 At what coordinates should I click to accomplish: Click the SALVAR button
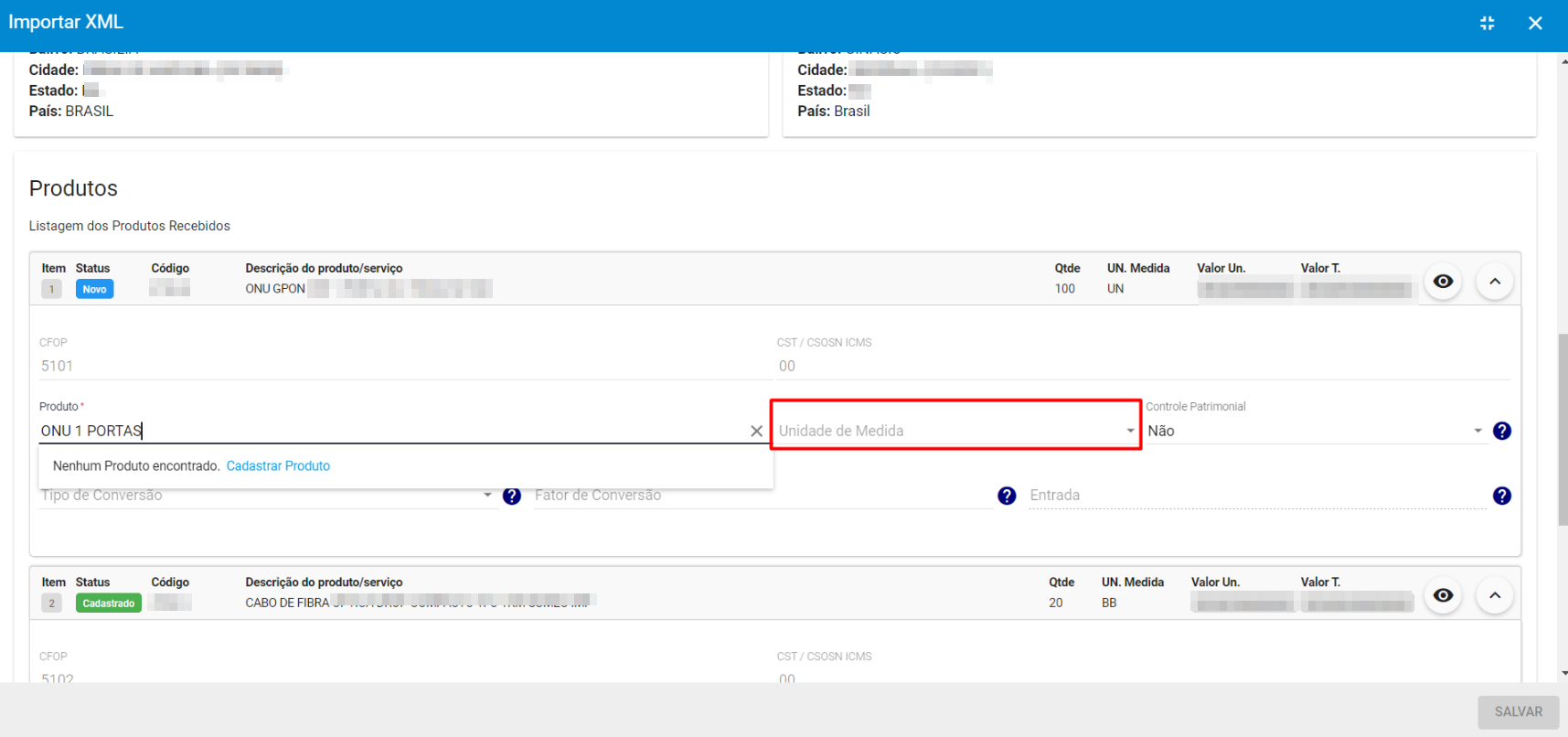(1518, 711)
